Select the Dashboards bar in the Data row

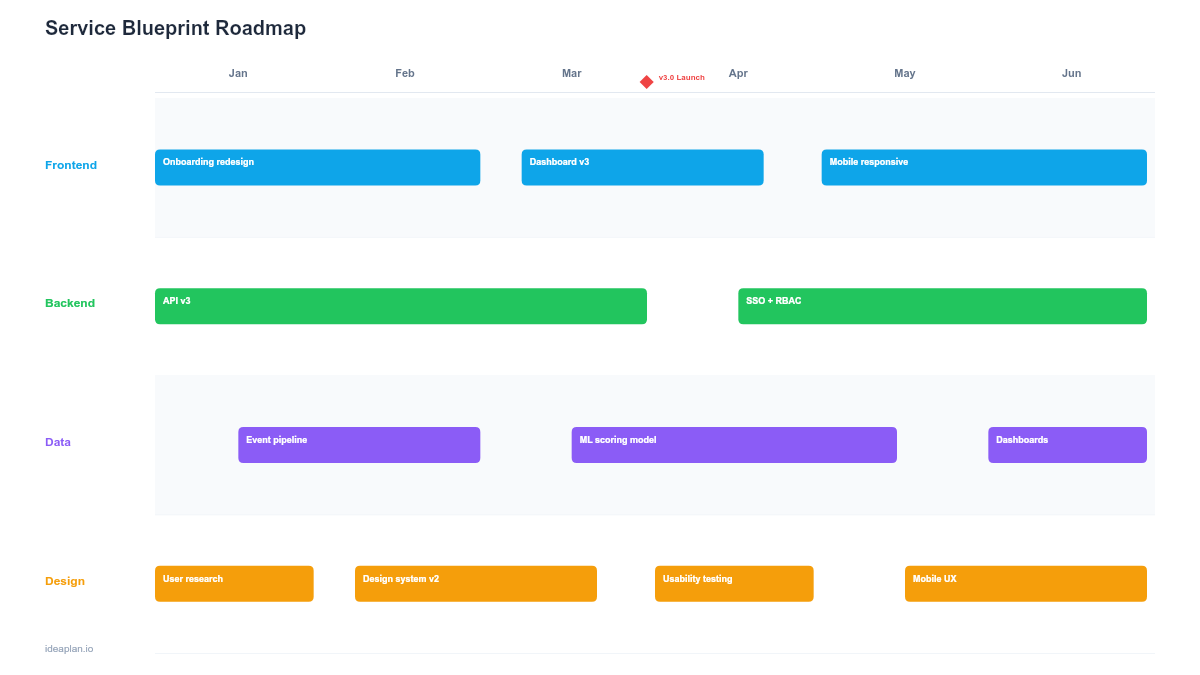click(x=1067, y=444)
